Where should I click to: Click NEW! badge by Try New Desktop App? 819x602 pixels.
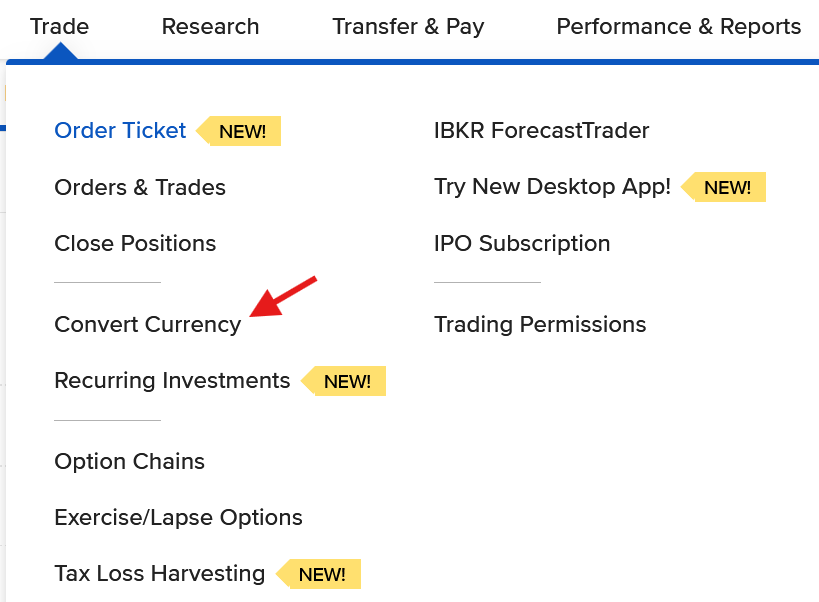727,188
